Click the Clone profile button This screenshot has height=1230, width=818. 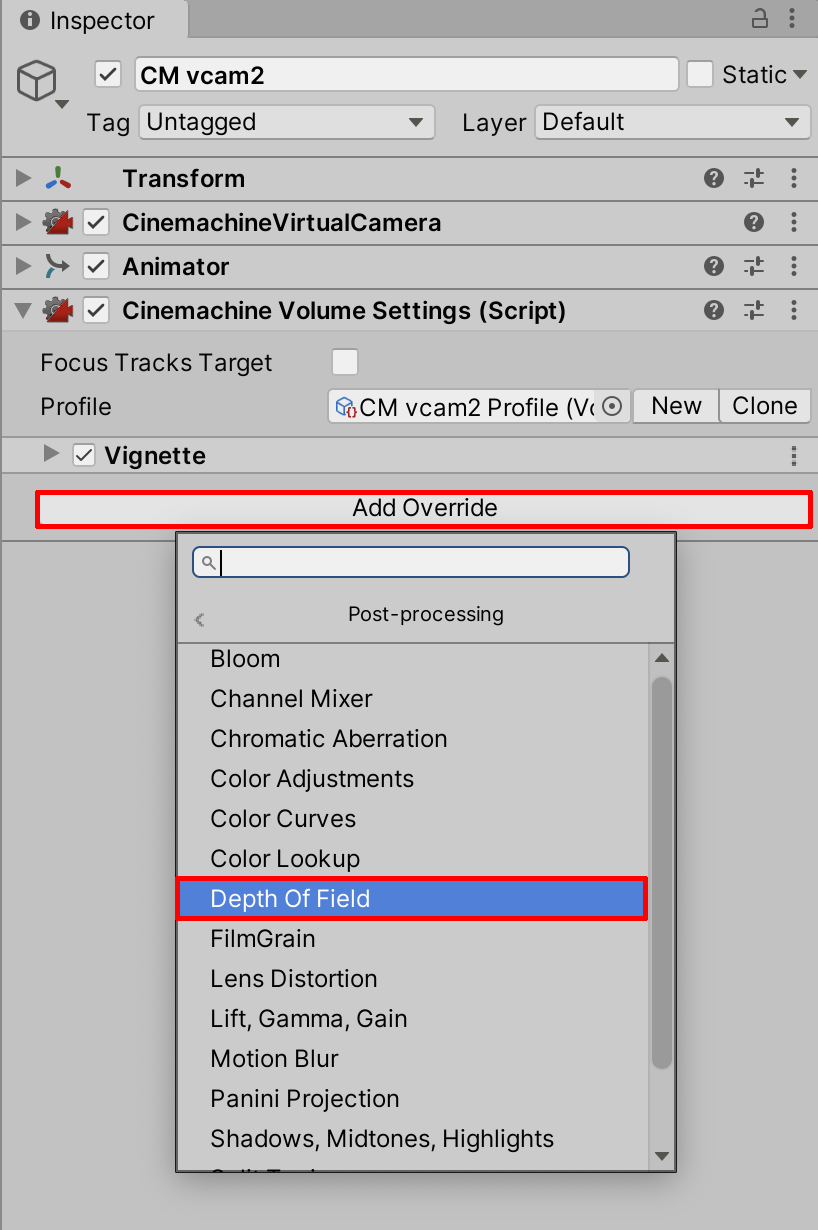pos(765,406)
